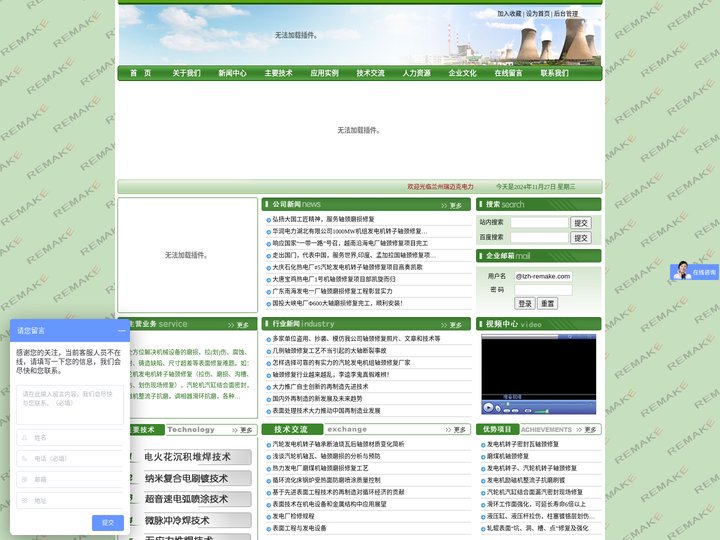Open 在线留言 navigation item
Viewport: 720px width, 540px height.
tap(508, 73)
